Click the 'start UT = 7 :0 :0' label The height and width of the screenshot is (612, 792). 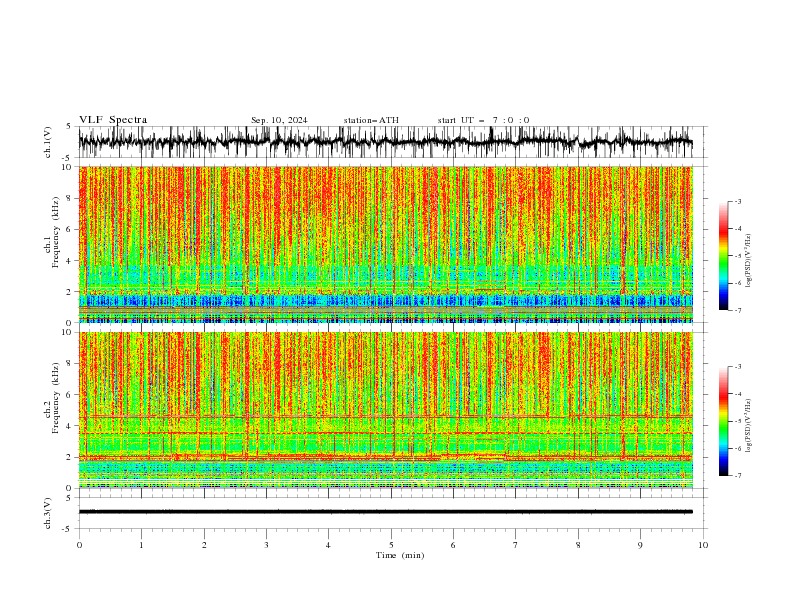click(483, 120)
